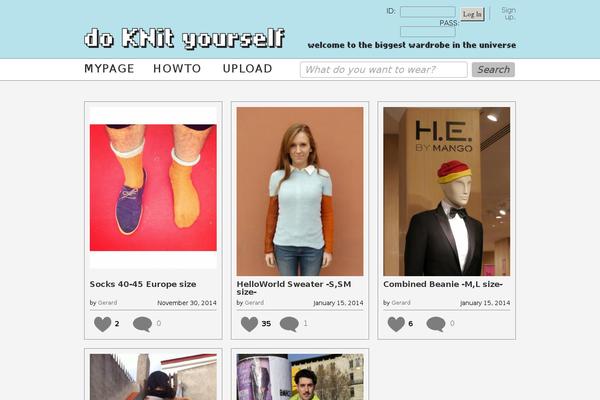Click heart icon on HelloWorld Sweater card
The width and height of the screenshot is (600, 400).
[249, 324]
